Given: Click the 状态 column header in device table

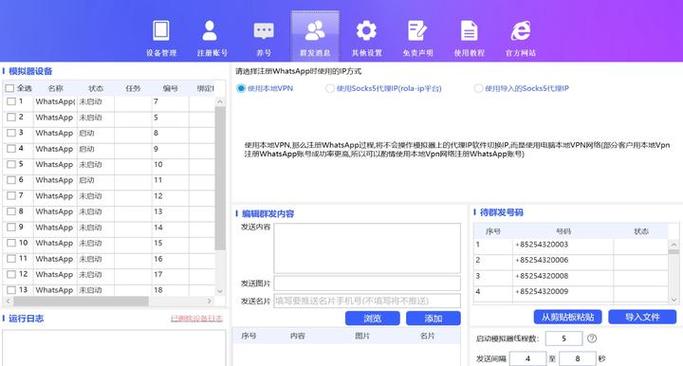Looking at the screenshot, I should coord(96,88).
